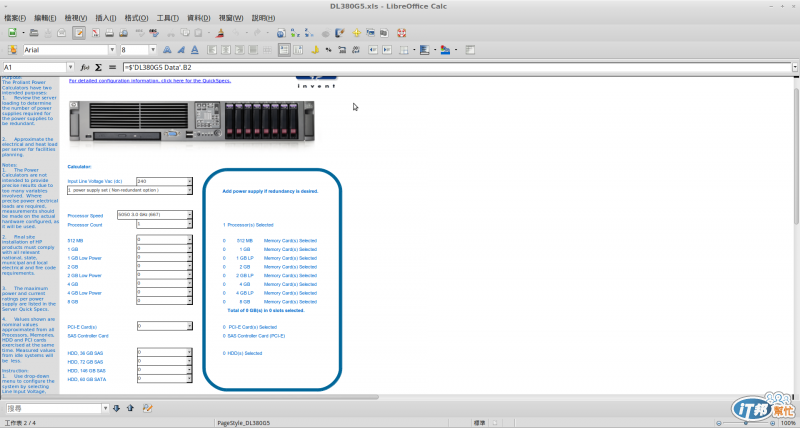
Task: Click the formula input field
Action: pyautogui.click(x=457, y=67)
